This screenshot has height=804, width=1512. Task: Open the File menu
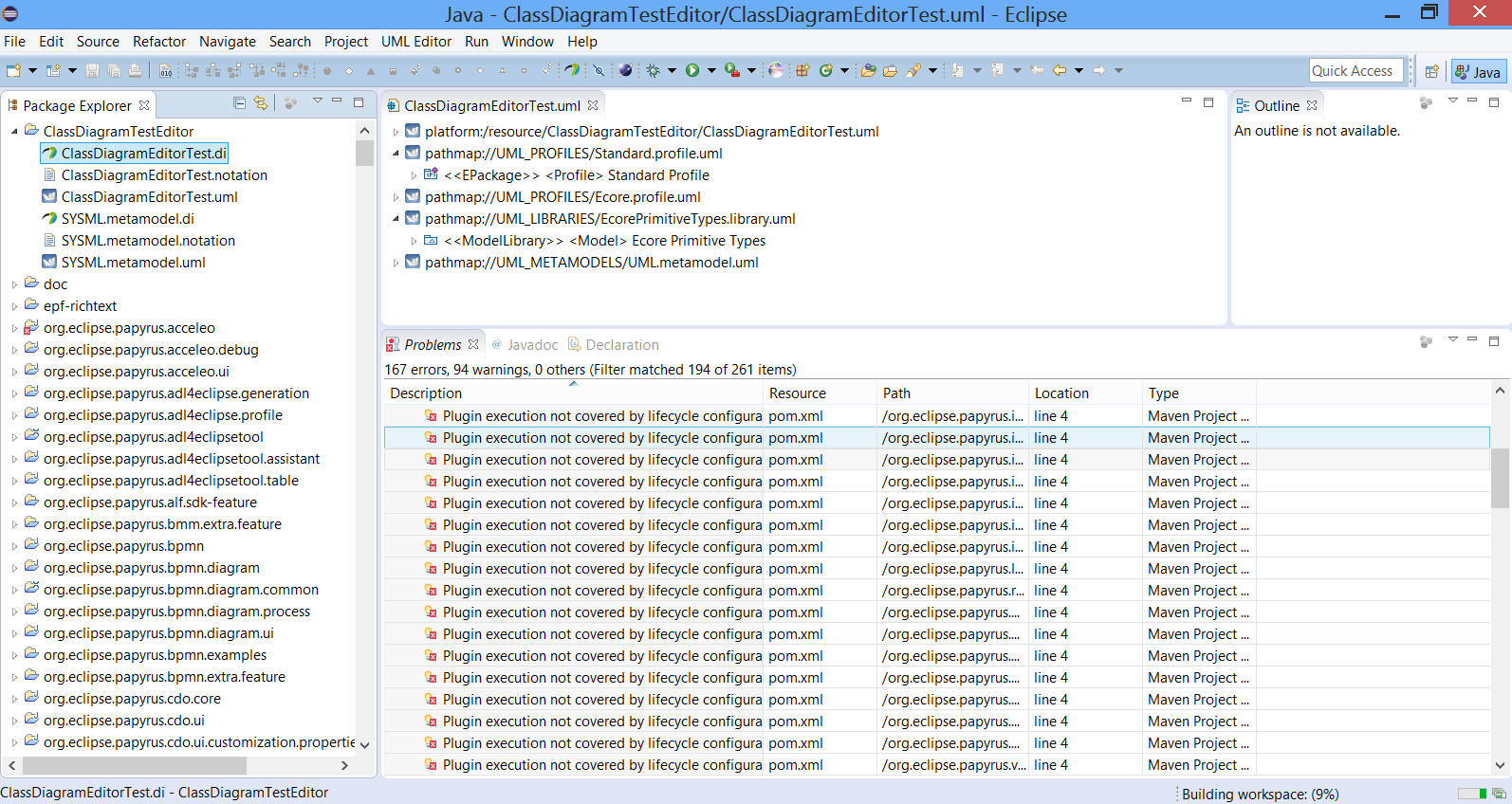pyautogui.click(x=15, y=42)
